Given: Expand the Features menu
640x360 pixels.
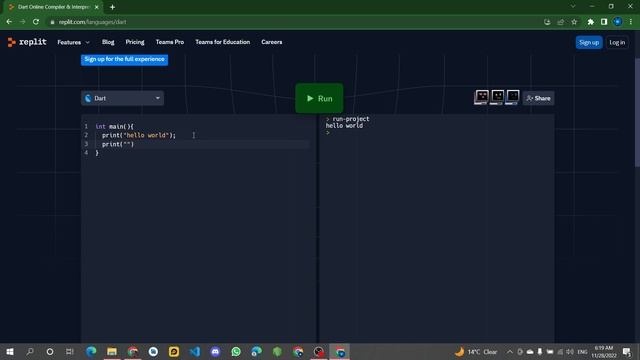Looking at the screenshot, I should coord(73,42).
